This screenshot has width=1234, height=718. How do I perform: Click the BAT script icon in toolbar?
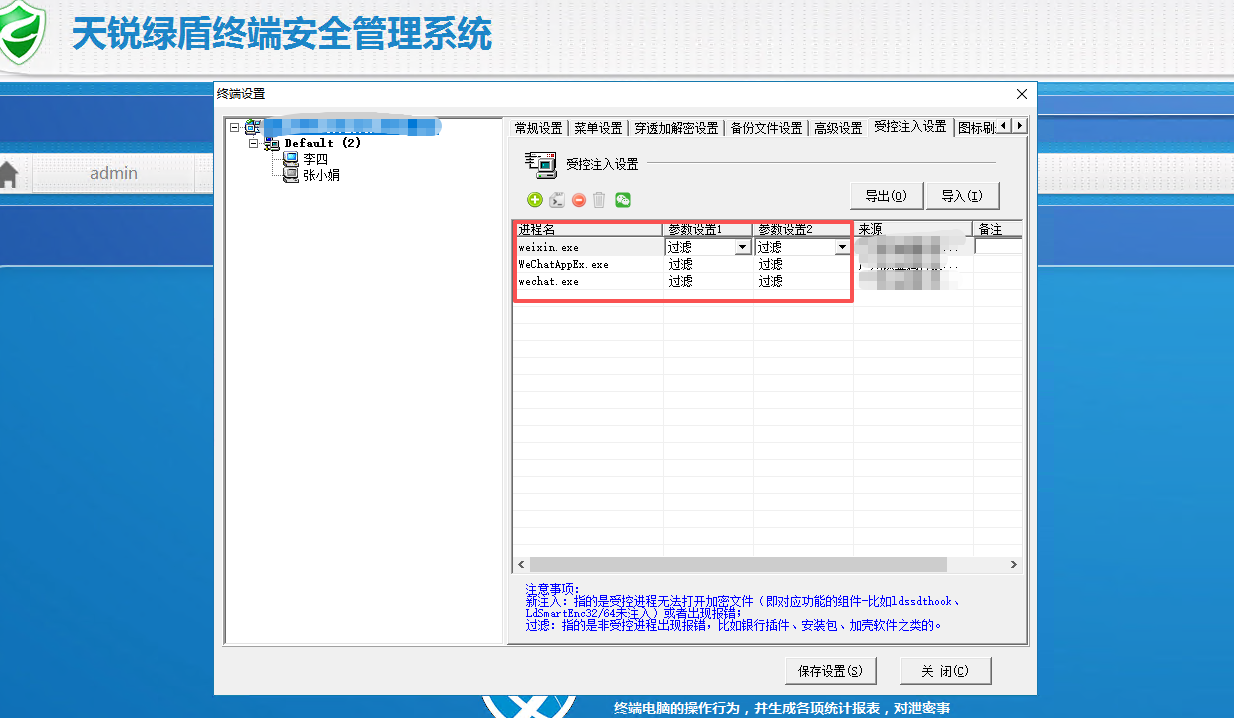pyautogui.click(x=557, y=200)
